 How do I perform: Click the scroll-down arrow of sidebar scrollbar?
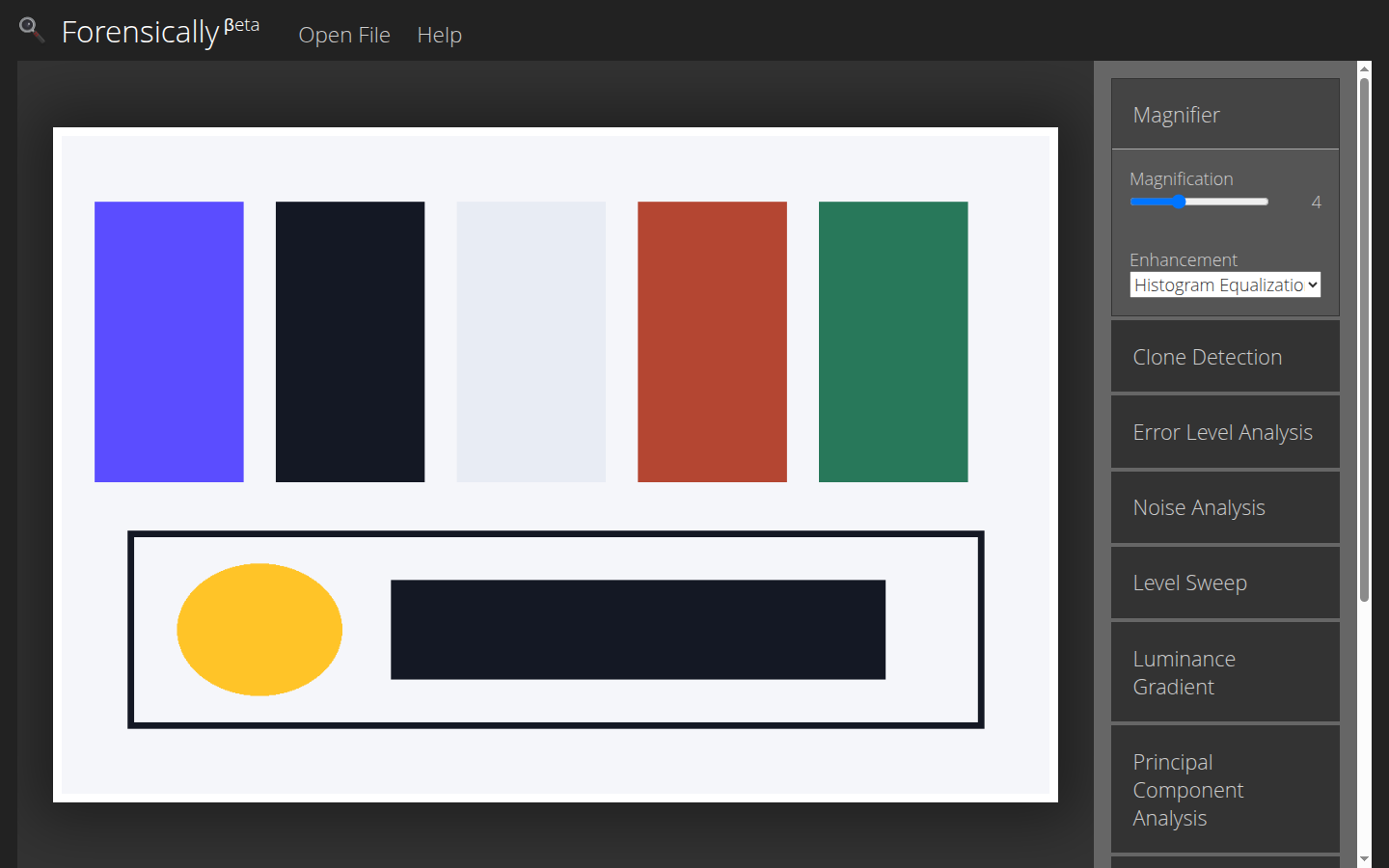pos(1364,858)
